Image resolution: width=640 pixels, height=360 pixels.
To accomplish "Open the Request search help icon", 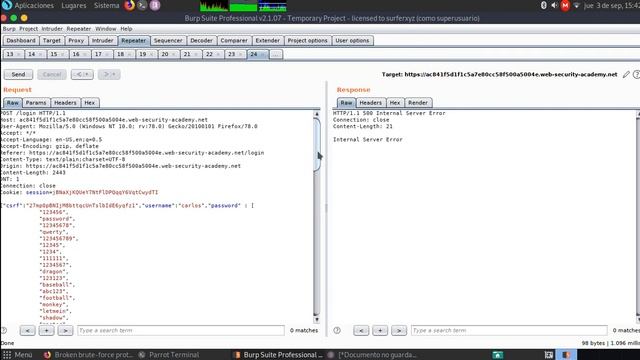I will [x=4, y=330].
